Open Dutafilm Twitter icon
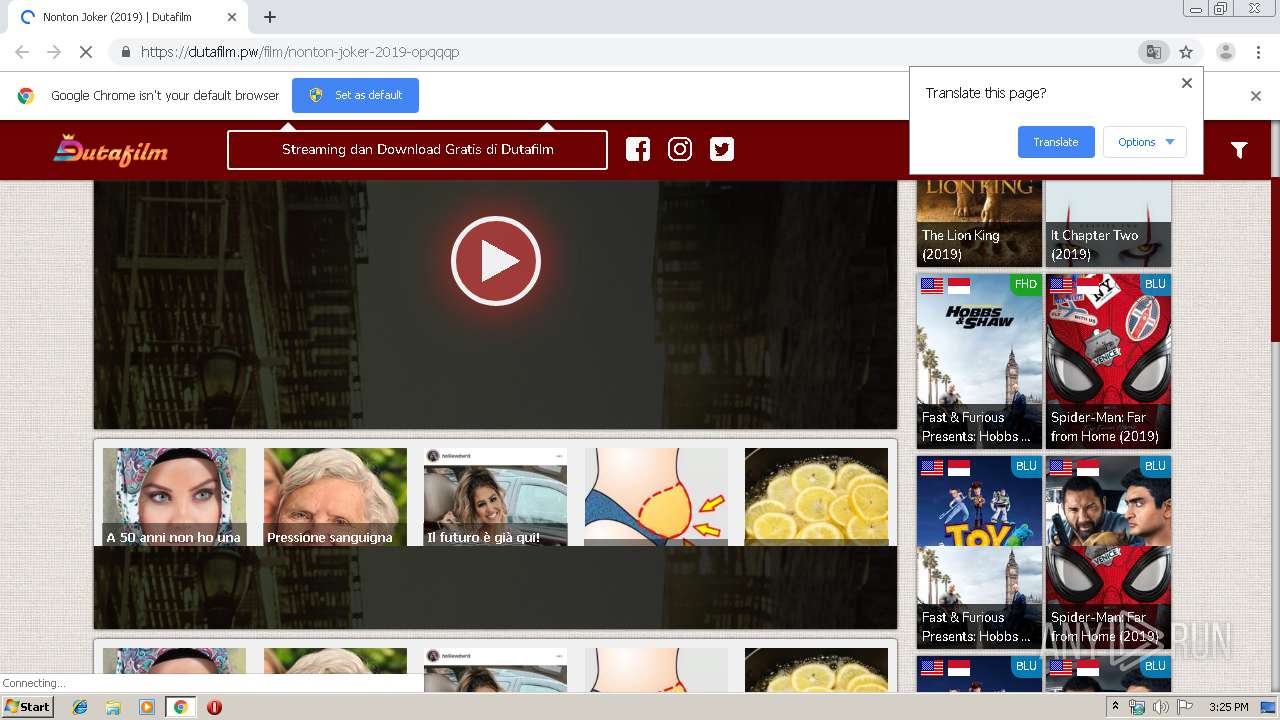The width and height of the screenshot is (1280, 720). point(722,149)
